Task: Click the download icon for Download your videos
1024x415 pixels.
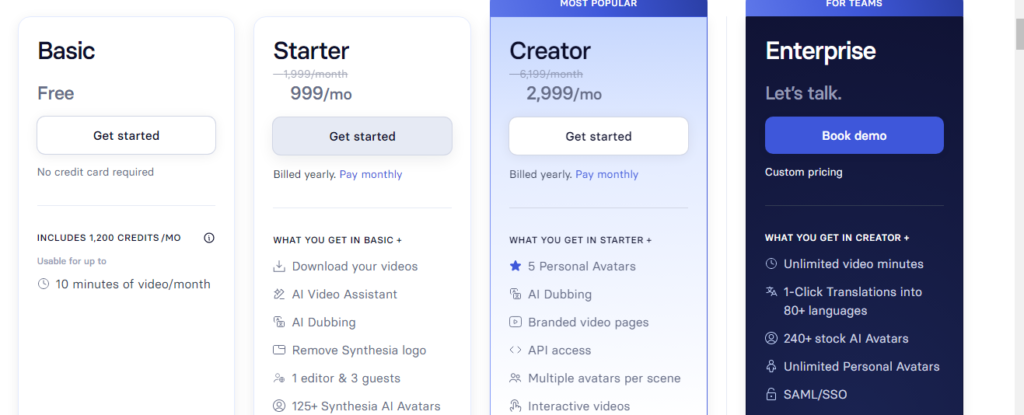Action: coord(279,267)
